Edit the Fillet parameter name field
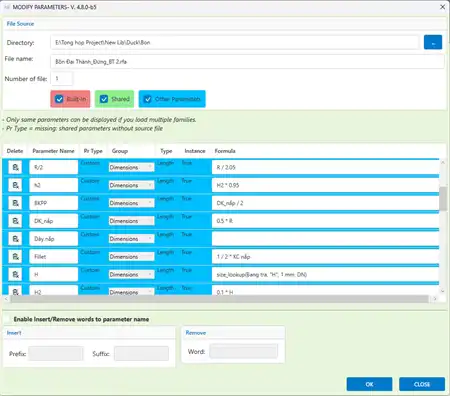This screenshot has width=450, height=396. [54, 256]
